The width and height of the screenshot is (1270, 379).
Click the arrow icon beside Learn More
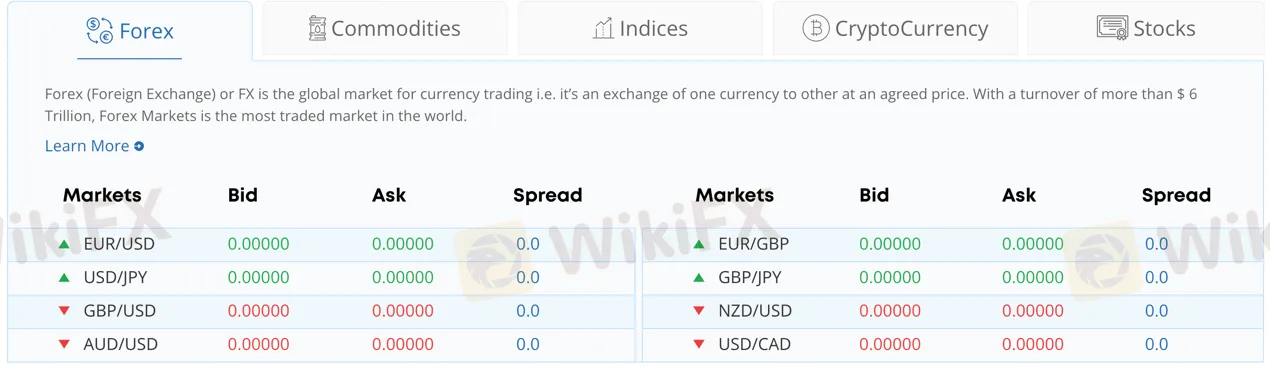(x=139, y=146)
